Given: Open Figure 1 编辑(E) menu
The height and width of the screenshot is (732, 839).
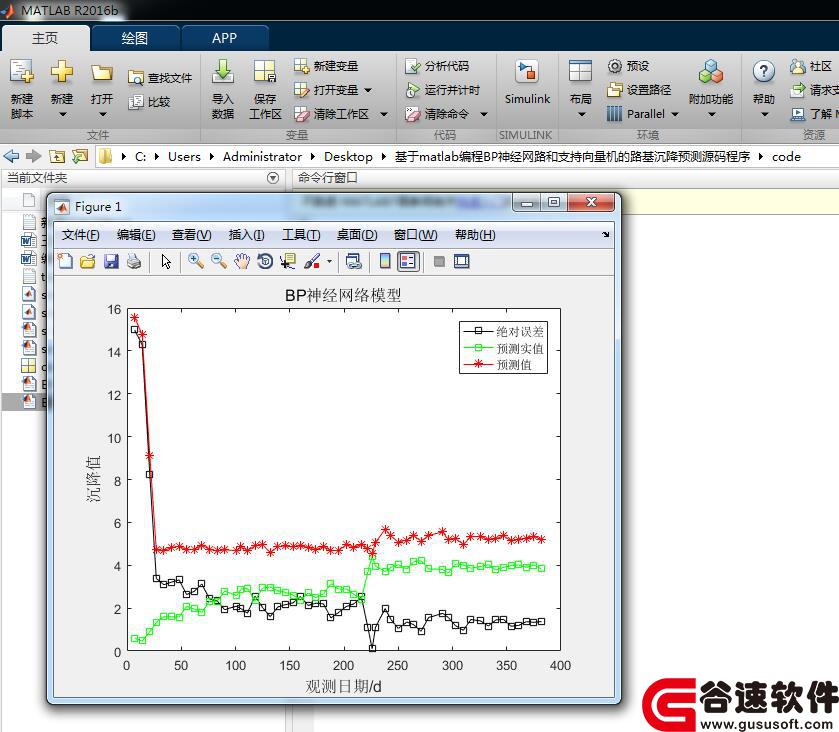Looking at the screenshot, I should pyautogui.click(x=136, y=235).
